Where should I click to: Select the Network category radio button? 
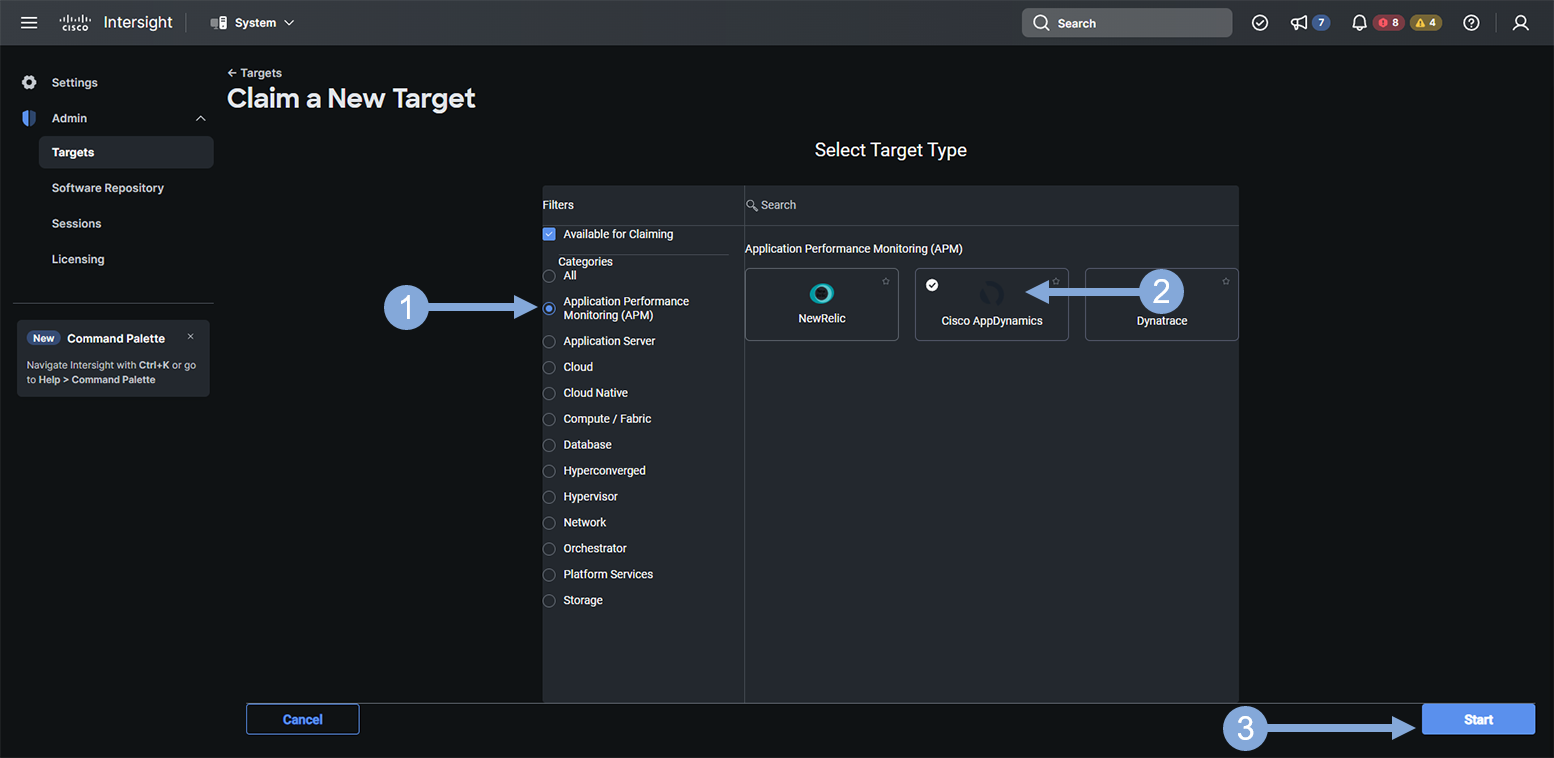click(549, 524)
